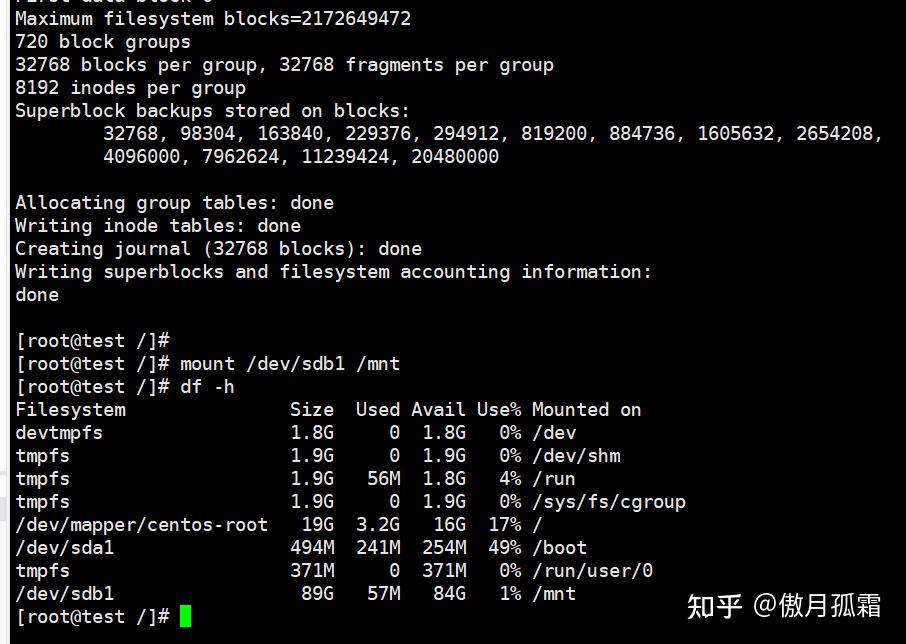Click the /run/user/0 mount point text
The height and width of the screenshot is (644, 906).
click(592, 571)
